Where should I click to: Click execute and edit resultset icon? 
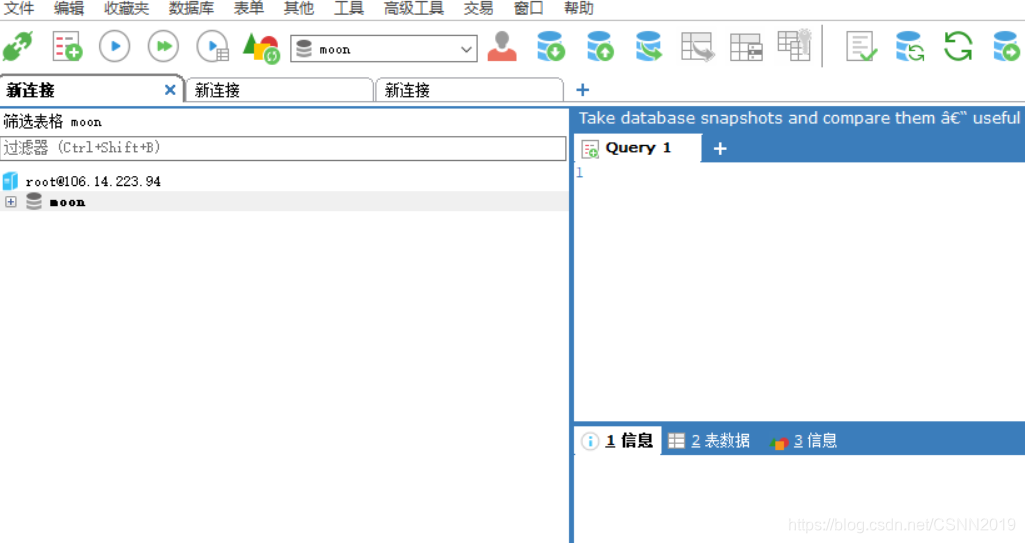pos(212,47)
